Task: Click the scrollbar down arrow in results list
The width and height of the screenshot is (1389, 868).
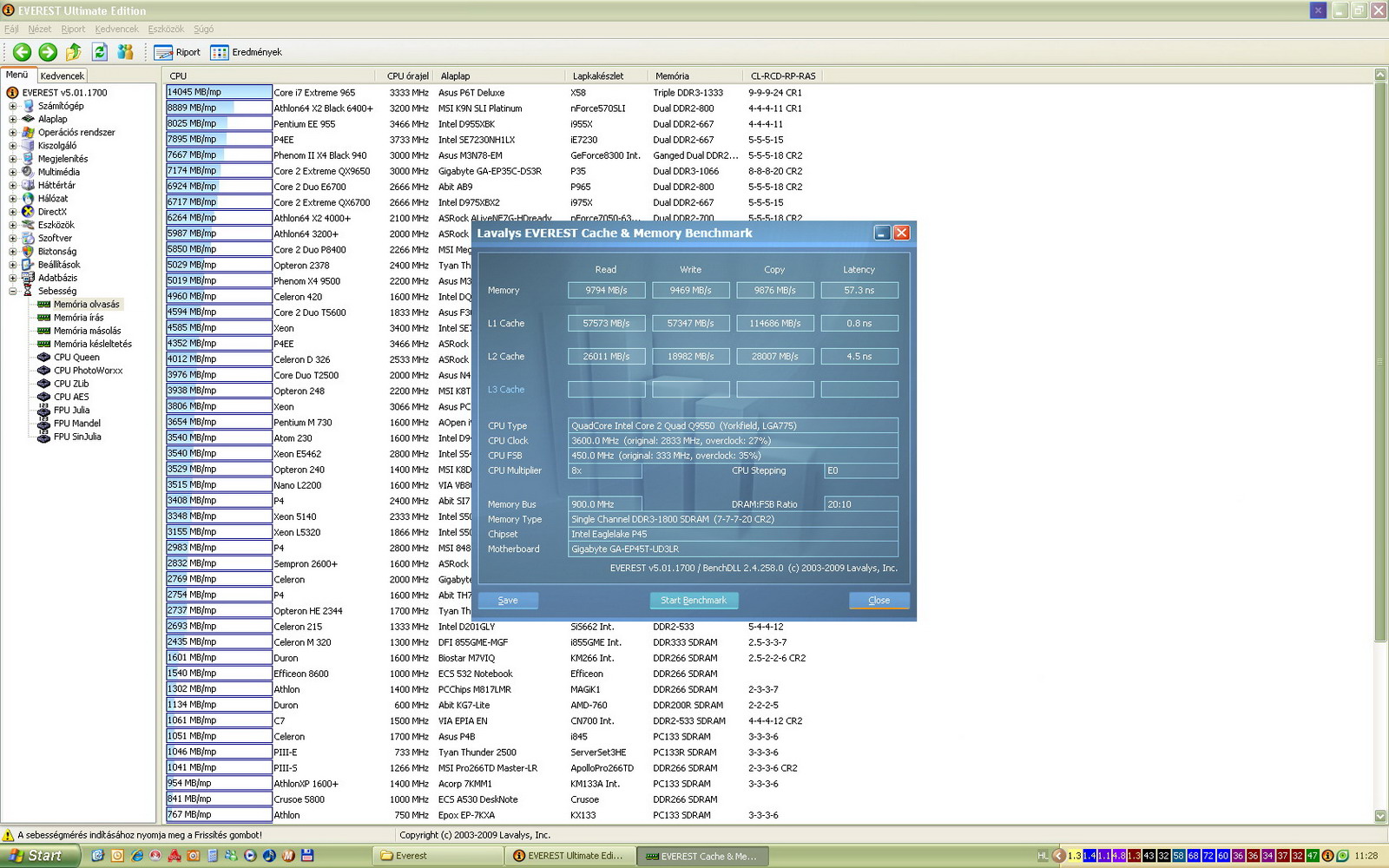Action: [x=1380, y=816]
